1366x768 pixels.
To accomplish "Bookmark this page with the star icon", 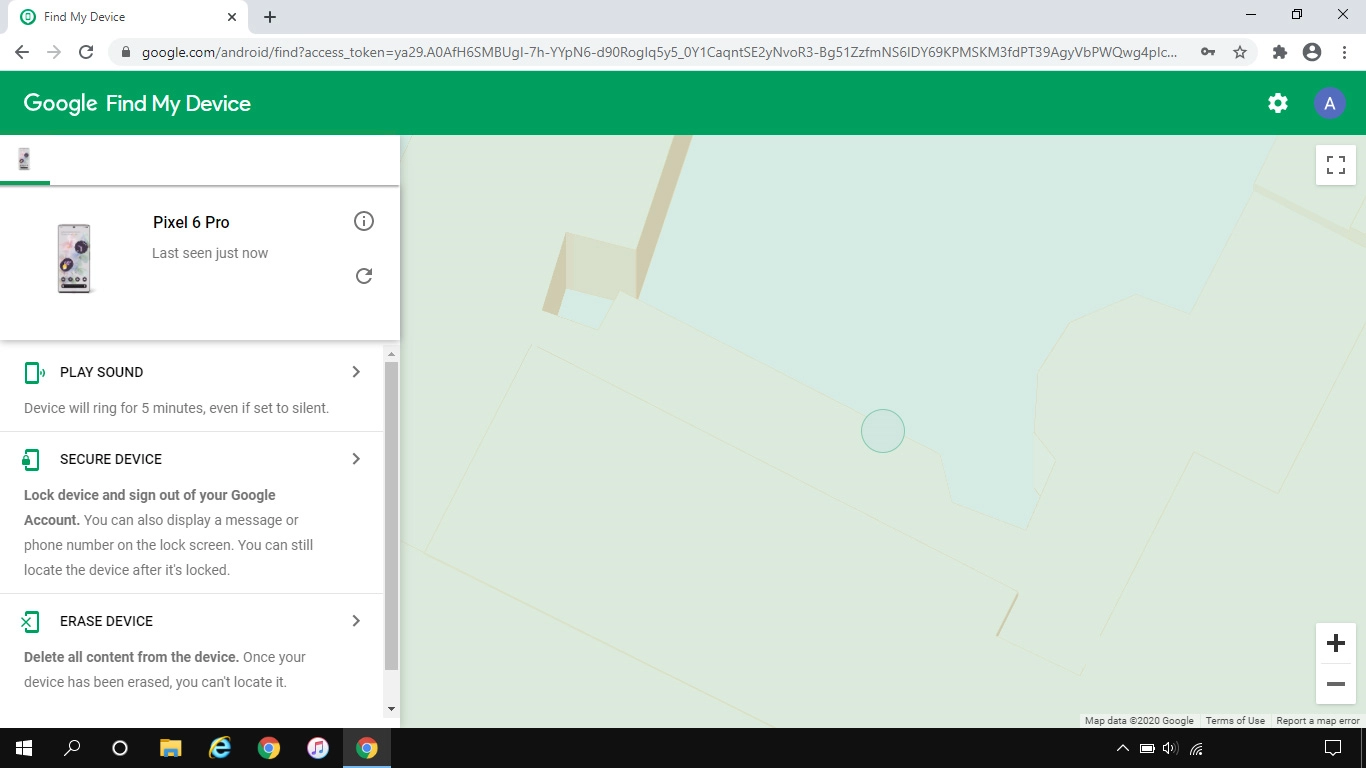I will [x=1240, y=52].
